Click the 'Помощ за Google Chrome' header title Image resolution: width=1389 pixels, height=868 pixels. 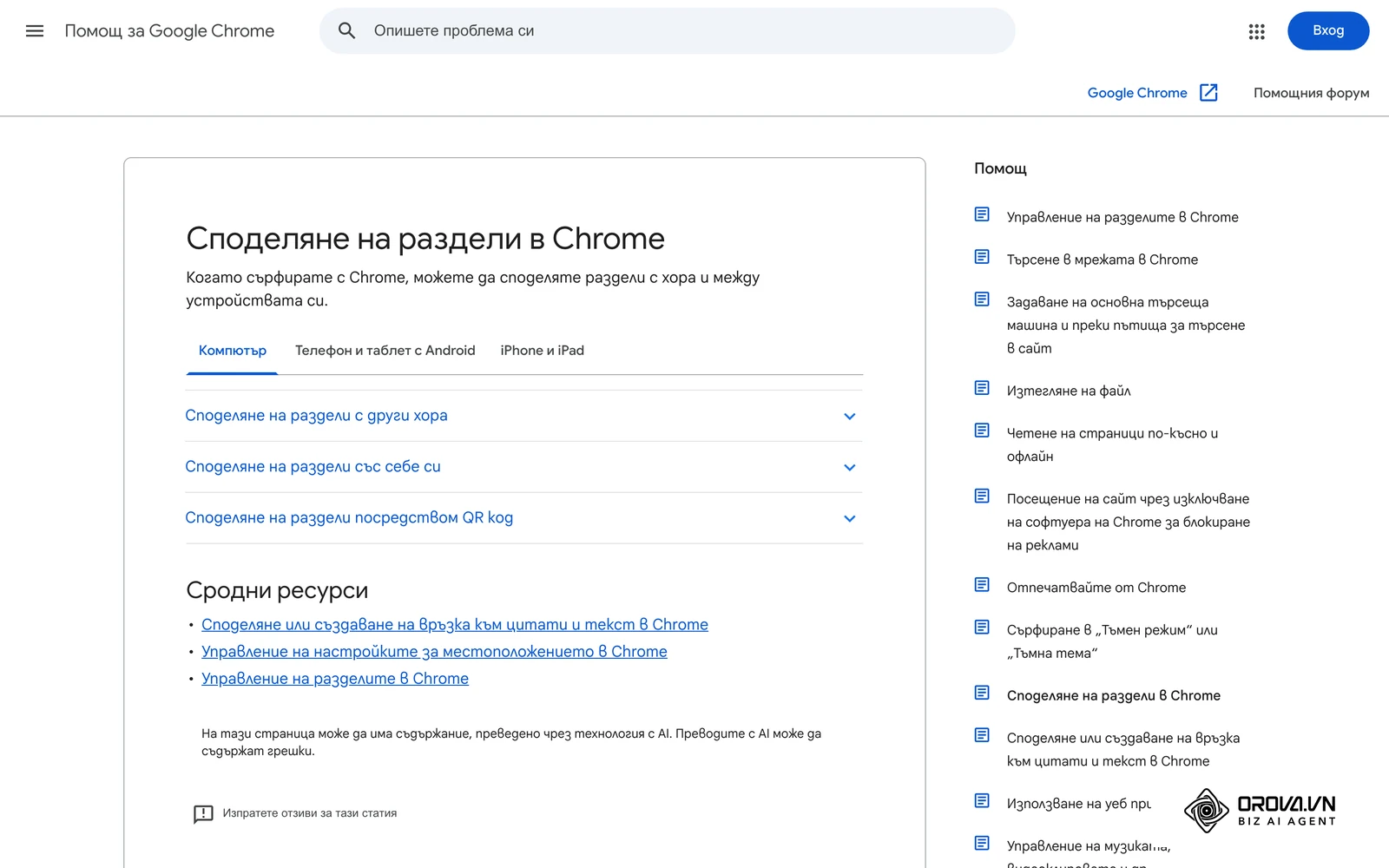click(169, 31)
